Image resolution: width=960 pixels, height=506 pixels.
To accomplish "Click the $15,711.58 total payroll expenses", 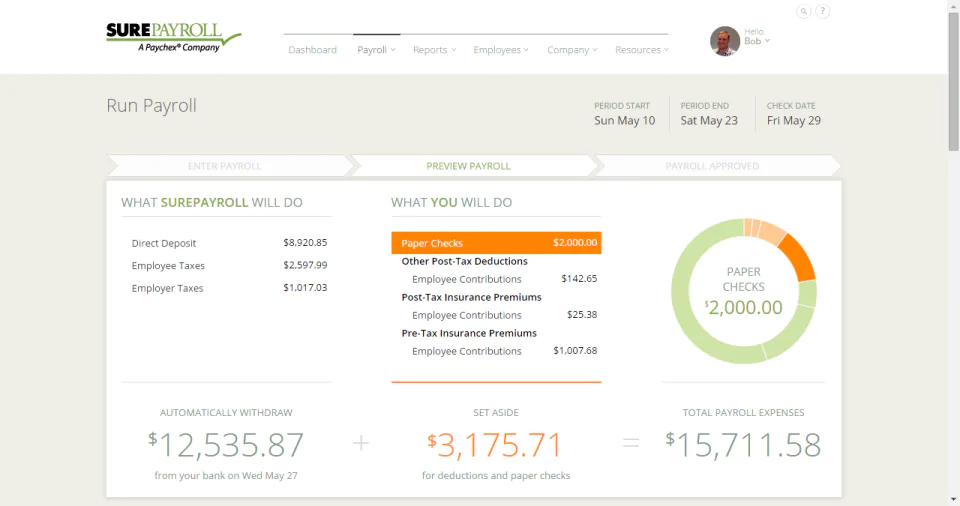I will pyautogui.click(x=743, y=445).
